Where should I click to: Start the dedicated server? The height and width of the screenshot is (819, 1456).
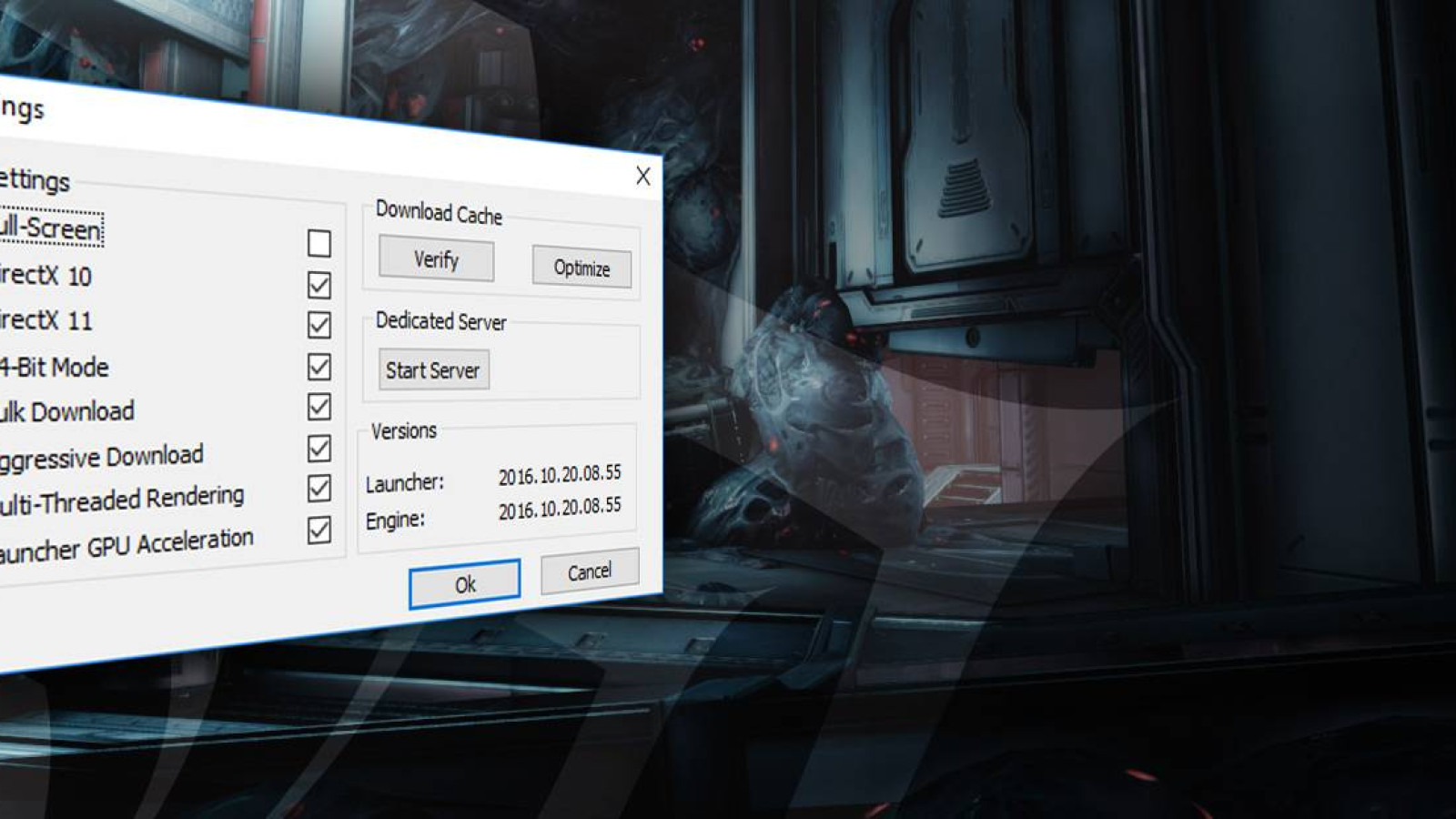(x=433, y=369)
